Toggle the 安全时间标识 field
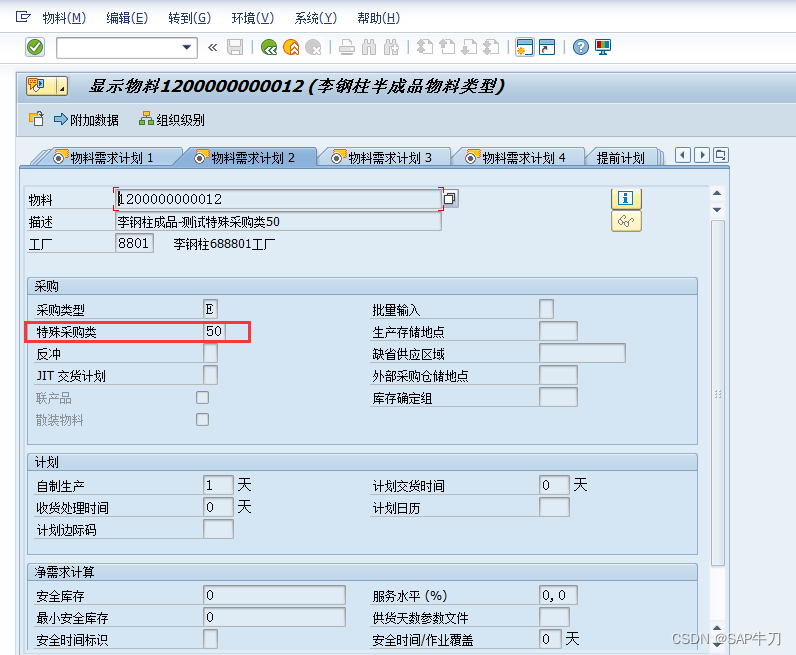 point(210,639)
